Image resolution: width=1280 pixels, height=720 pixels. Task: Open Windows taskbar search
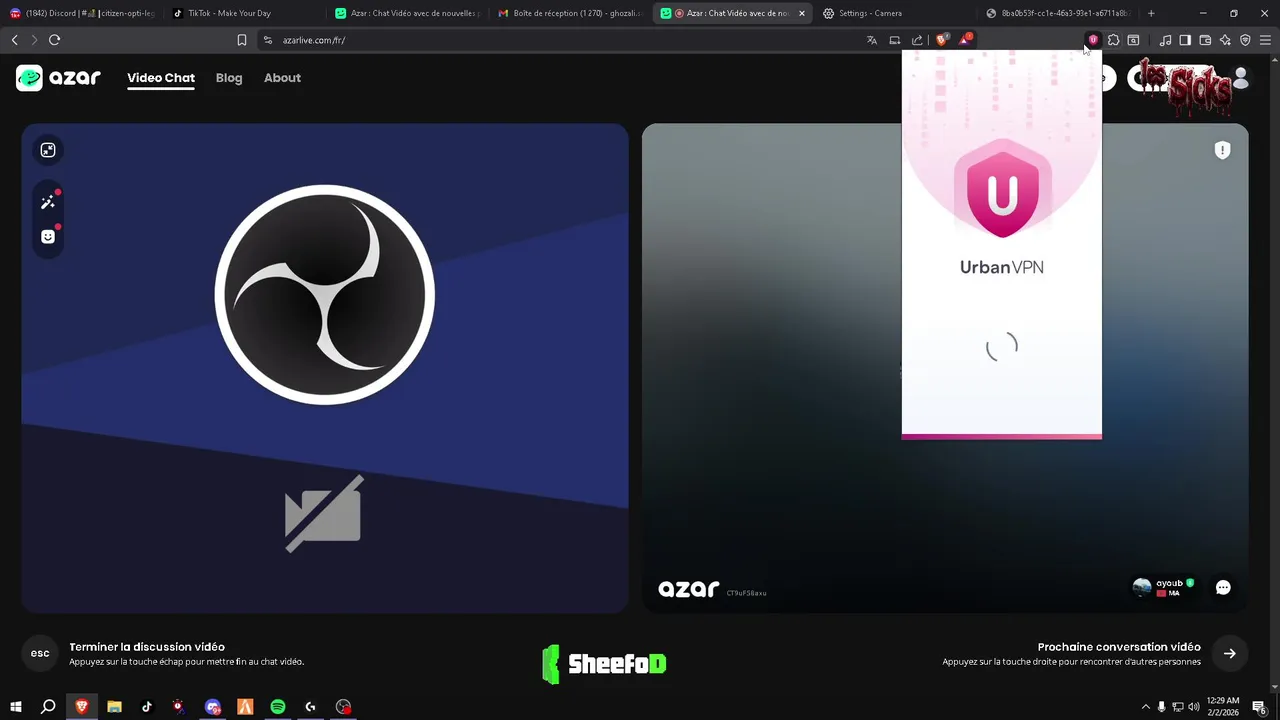click(x=48, y=707)
